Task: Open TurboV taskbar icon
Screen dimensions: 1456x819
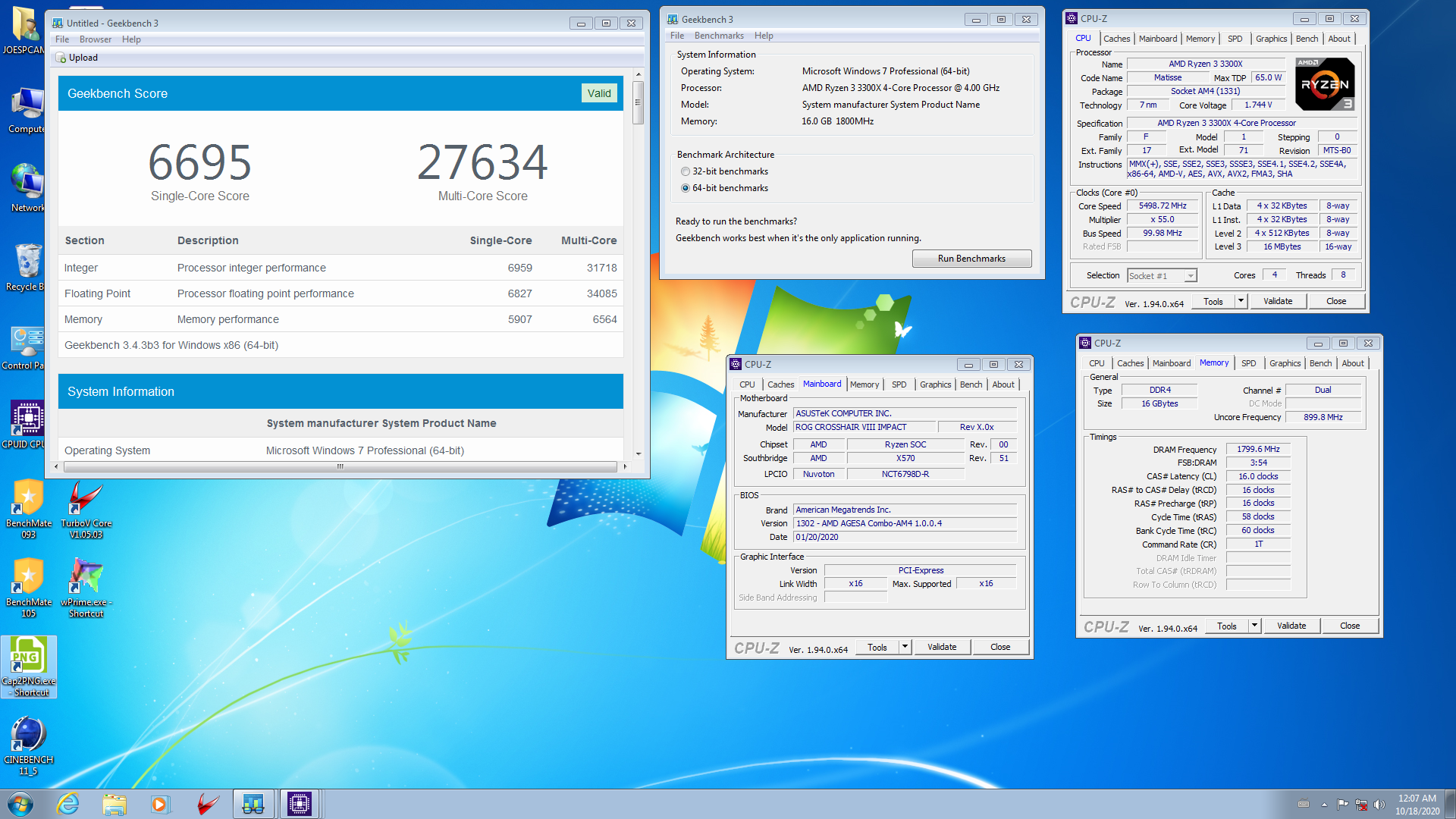Action: click(x=206, y=804)
